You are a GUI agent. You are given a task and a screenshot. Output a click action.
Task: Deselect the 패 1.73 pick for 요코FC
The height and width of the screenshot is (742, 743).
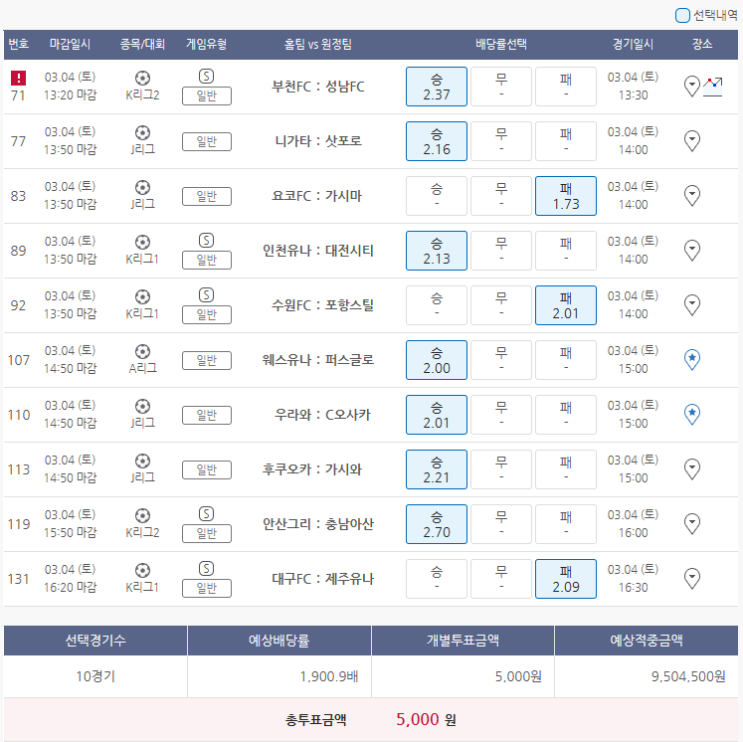566,196
